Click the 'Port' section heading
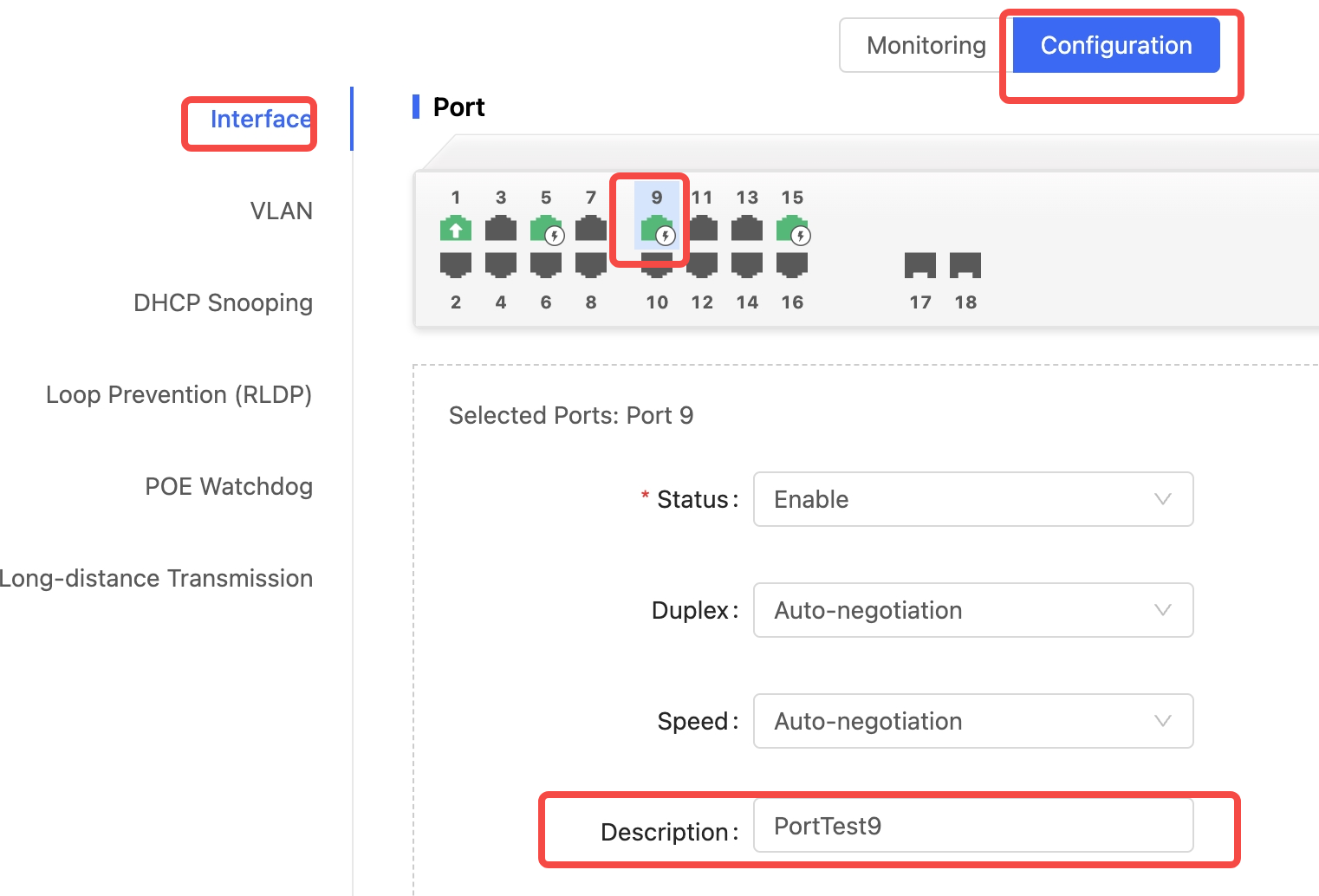Viewport: 1319px width, 896px height. pyautogui.click(x=458, y=107)
